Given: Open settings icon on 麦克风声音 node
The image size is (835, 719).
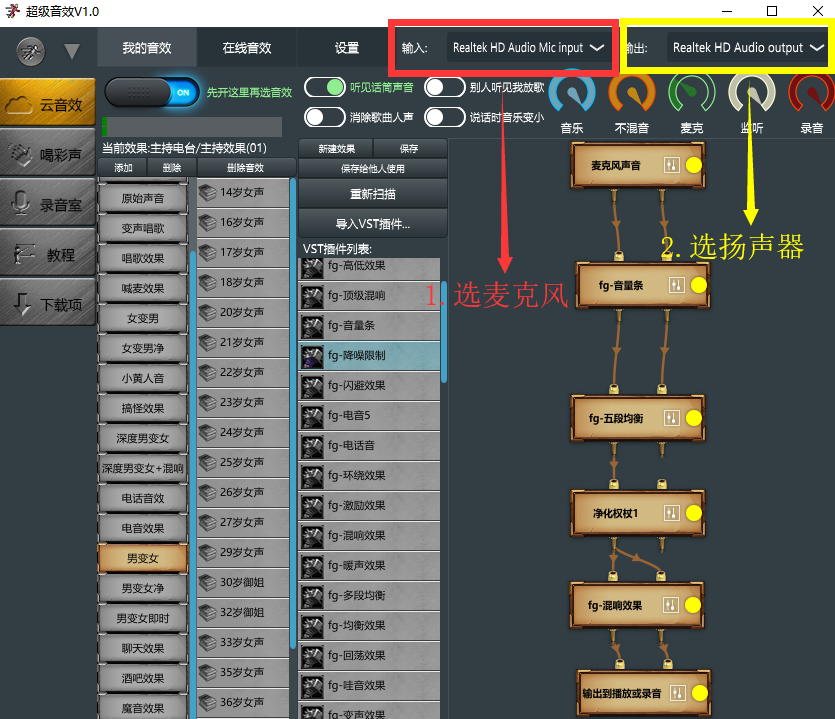Looking at the screenshot, I should tap(672, 165).
